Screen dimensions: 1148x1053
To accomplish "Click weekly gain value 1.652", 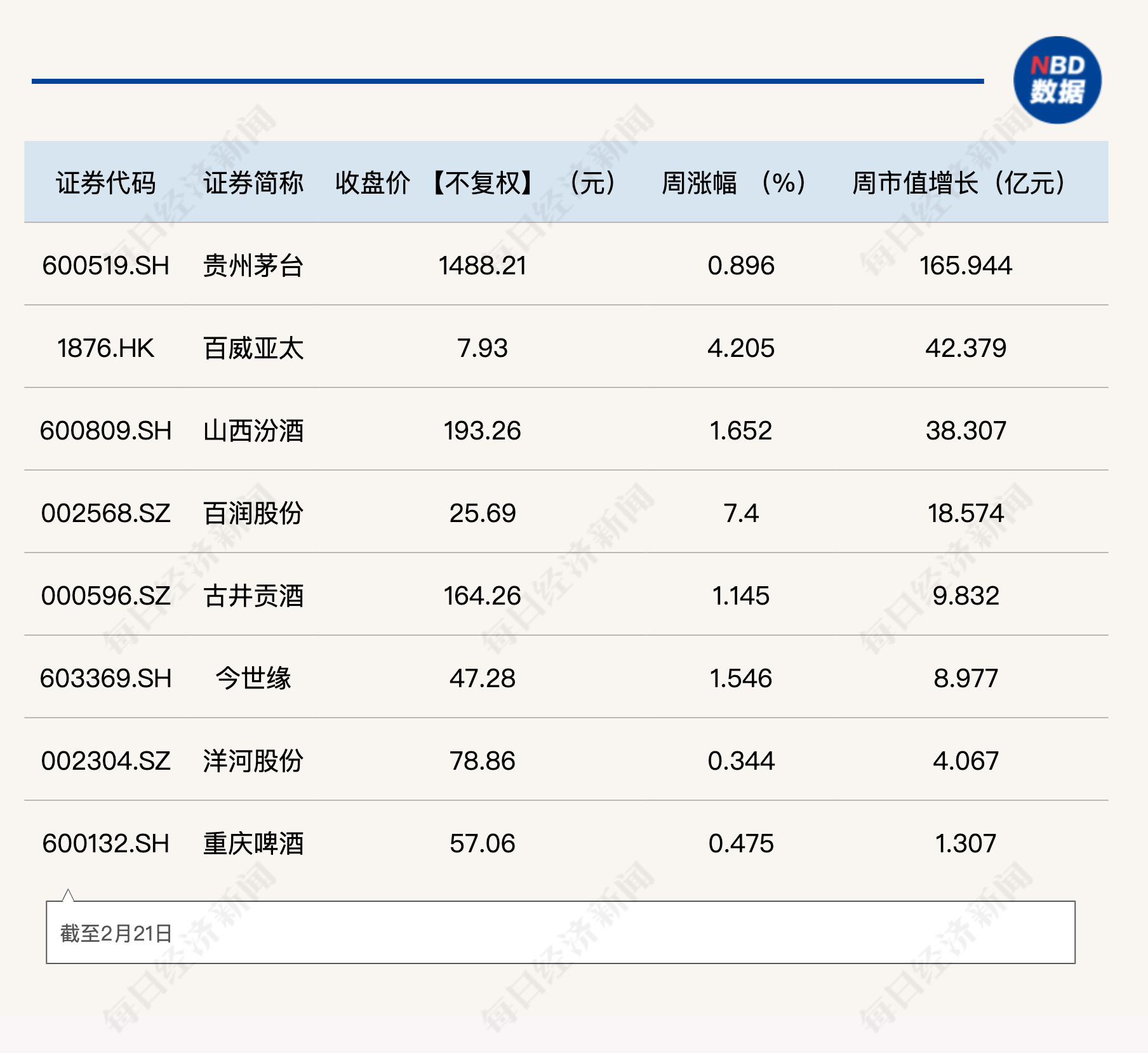I will (741, 431).
